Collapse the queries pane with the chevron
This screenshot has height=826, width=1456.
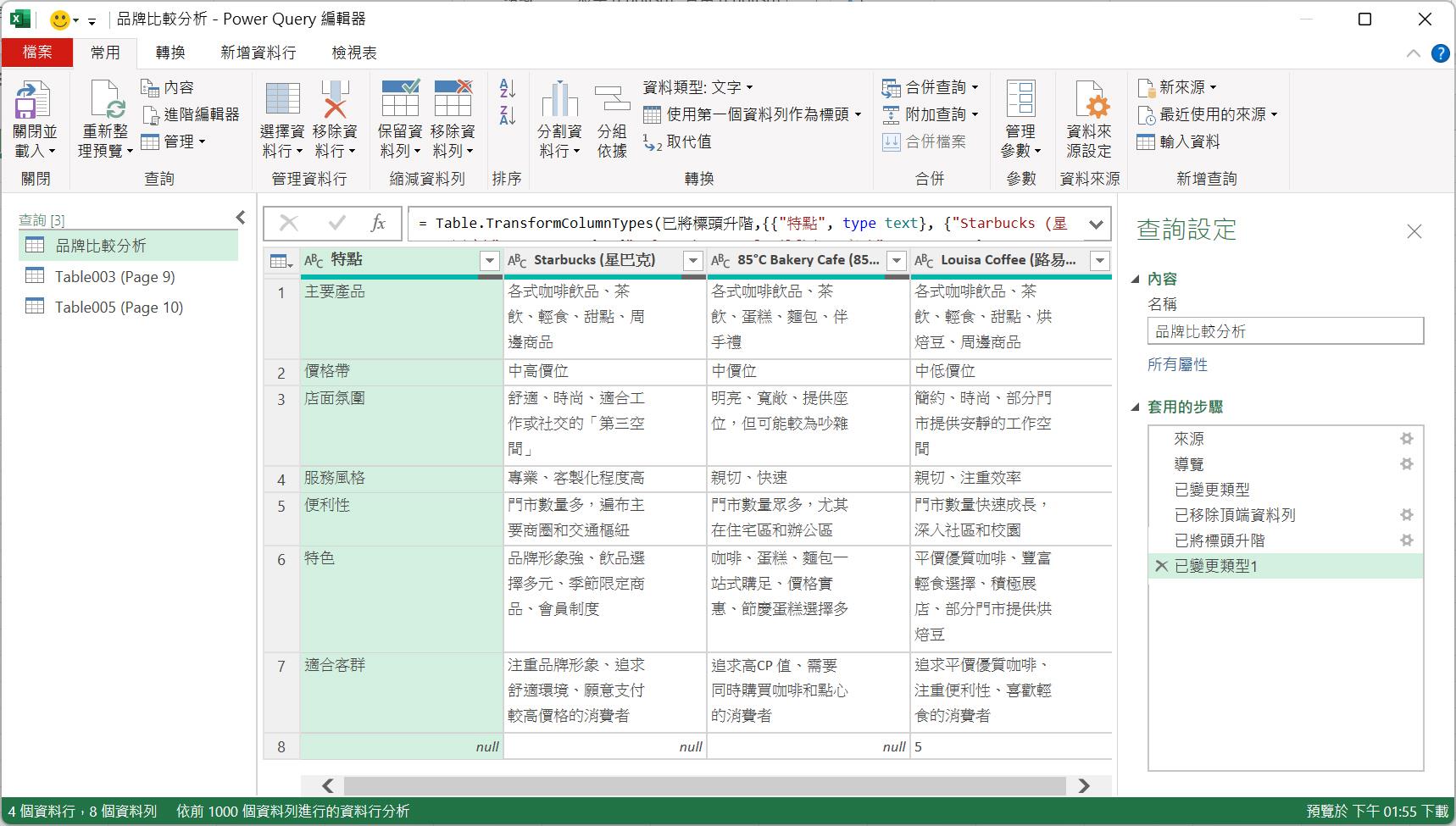point(241,219)
